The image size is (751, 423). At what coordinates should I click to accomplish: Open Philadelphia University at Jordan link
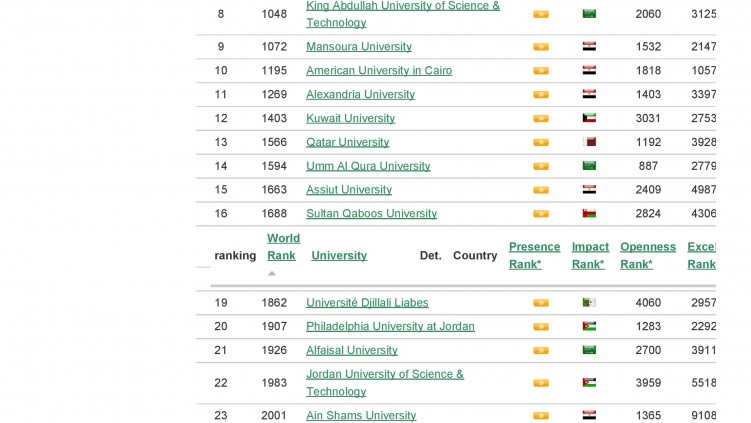[390, 326]
